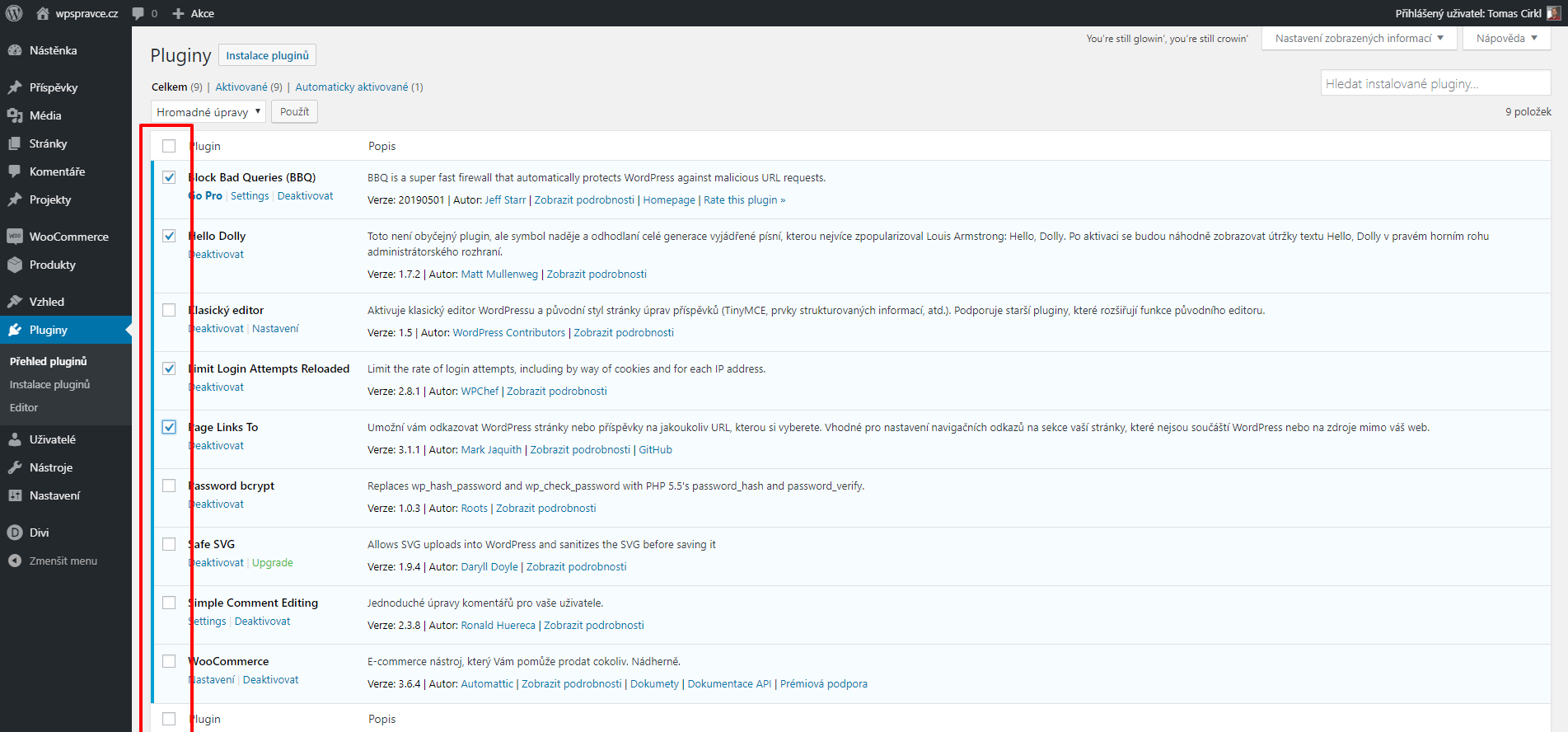Open Rate this plugin link
Viewport: 1568px width, 732px height.
(745, 200)
